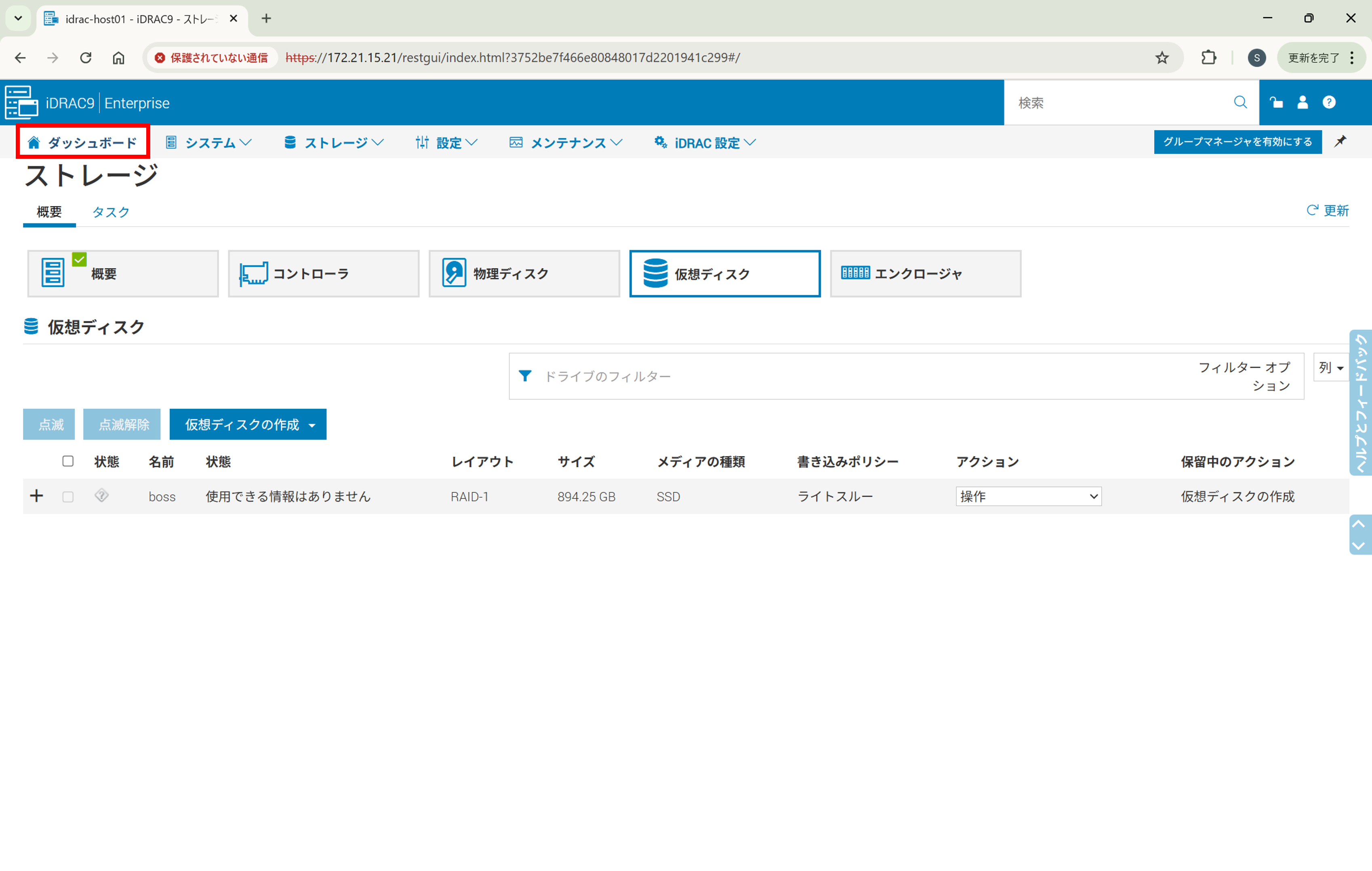Toggle the checkbox for boss virtual disk
This screenshot has width=1372, height=871.
click(68, 497)
